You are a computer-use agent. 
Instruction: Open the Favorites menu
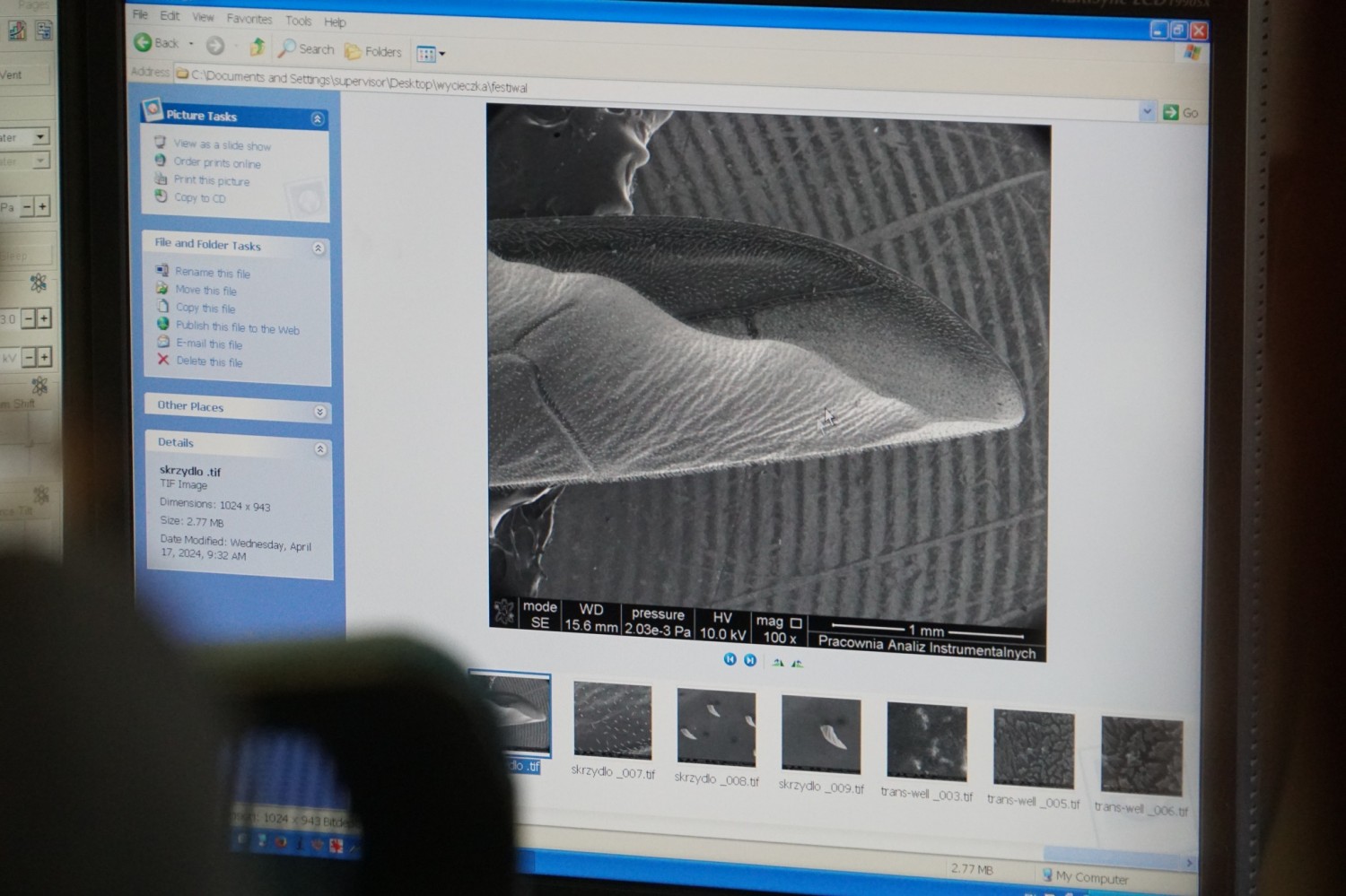[x=249, y=19]
